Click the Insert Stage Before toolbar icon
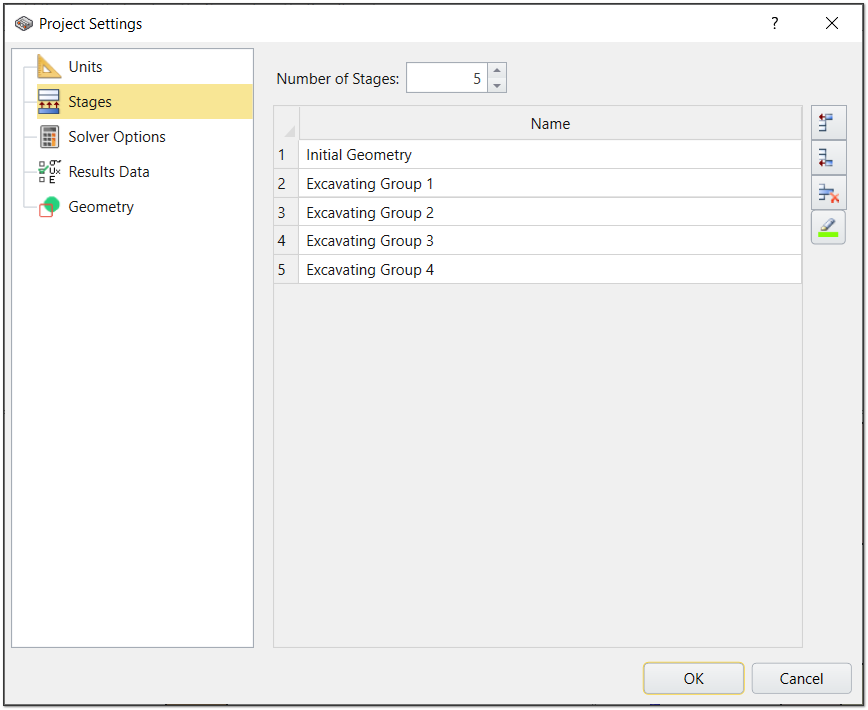This screenshot has width=868, height=710. [x=828, y=122]
